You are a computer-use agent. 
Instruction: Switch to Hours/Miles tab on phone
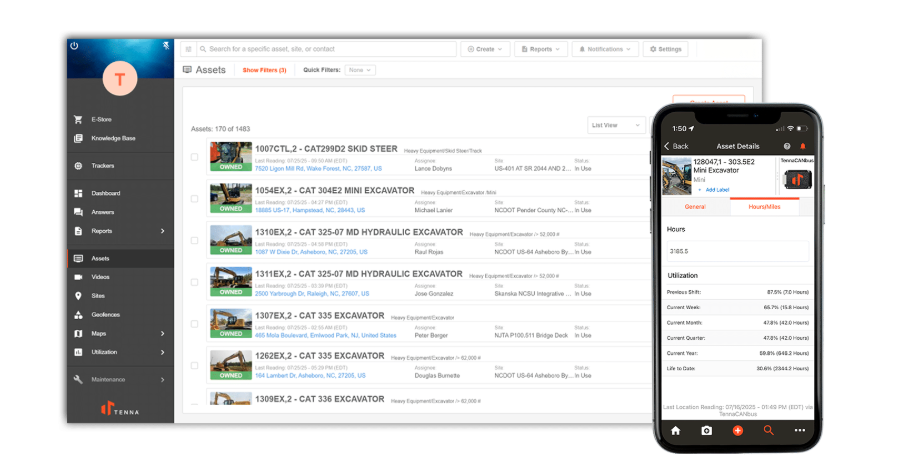(765, 207)
